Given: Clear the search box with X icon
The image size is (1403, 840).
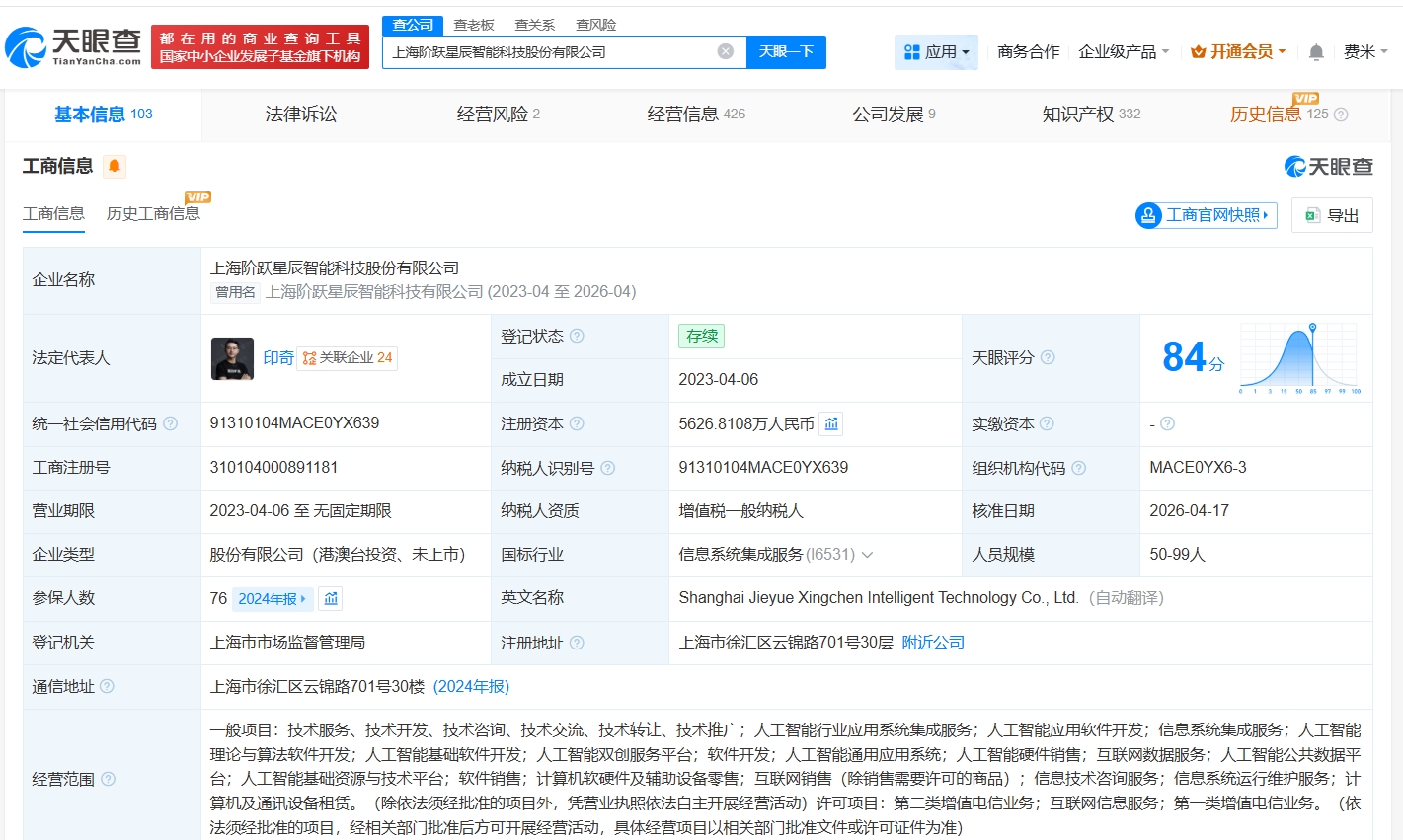Looking at the screenshot, I should [726, 51].
